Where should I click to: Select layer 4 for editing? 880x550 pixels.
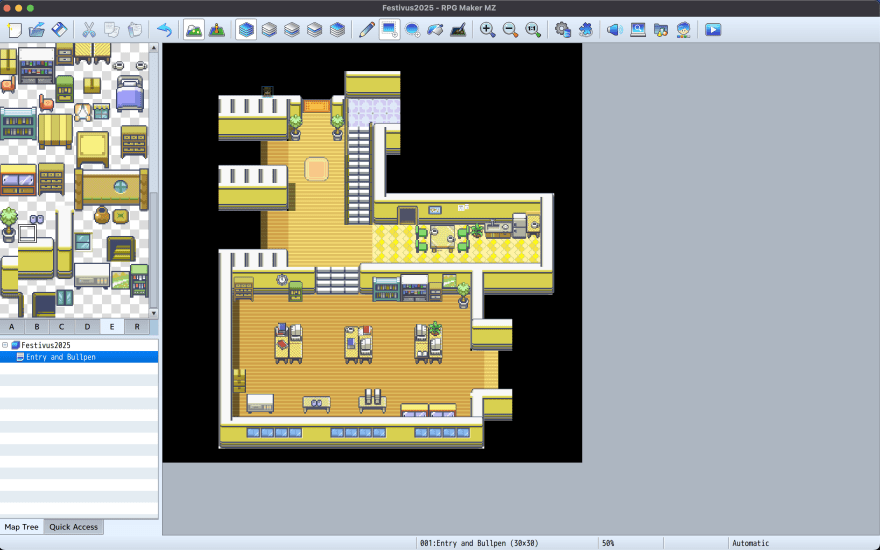337,30
